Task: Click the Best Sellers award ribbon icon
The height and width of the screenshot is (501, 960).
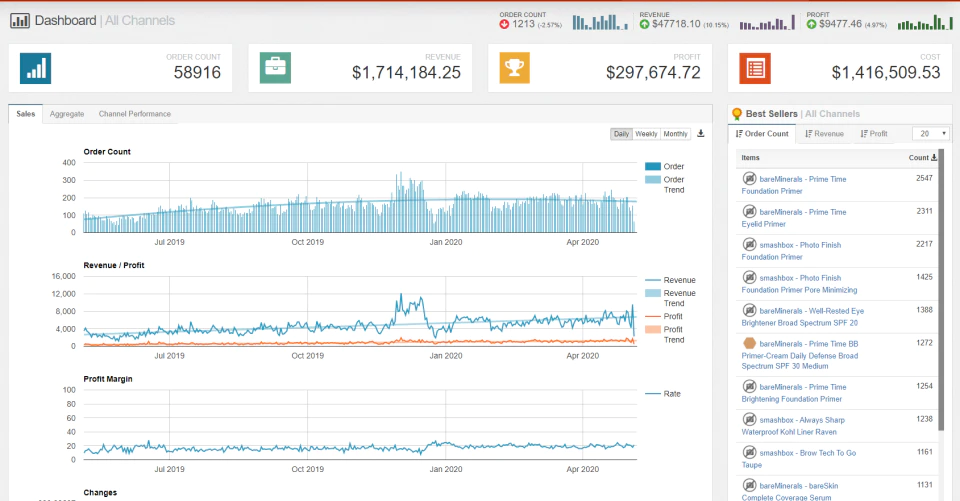Action: tap(737, 114)
